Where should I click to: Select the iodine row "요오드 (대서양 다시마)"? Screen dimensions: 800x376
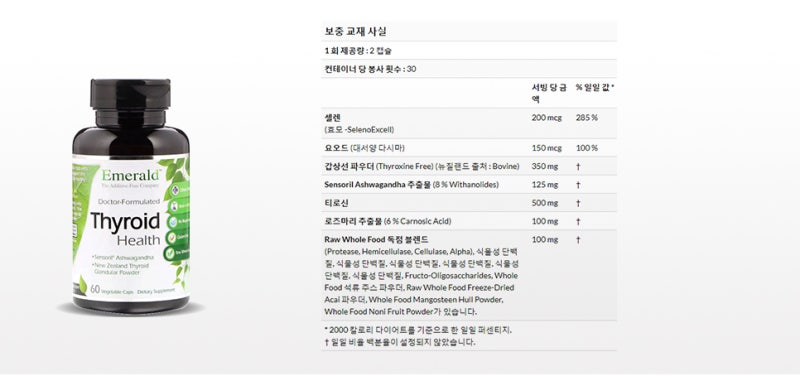coord(469,148)
